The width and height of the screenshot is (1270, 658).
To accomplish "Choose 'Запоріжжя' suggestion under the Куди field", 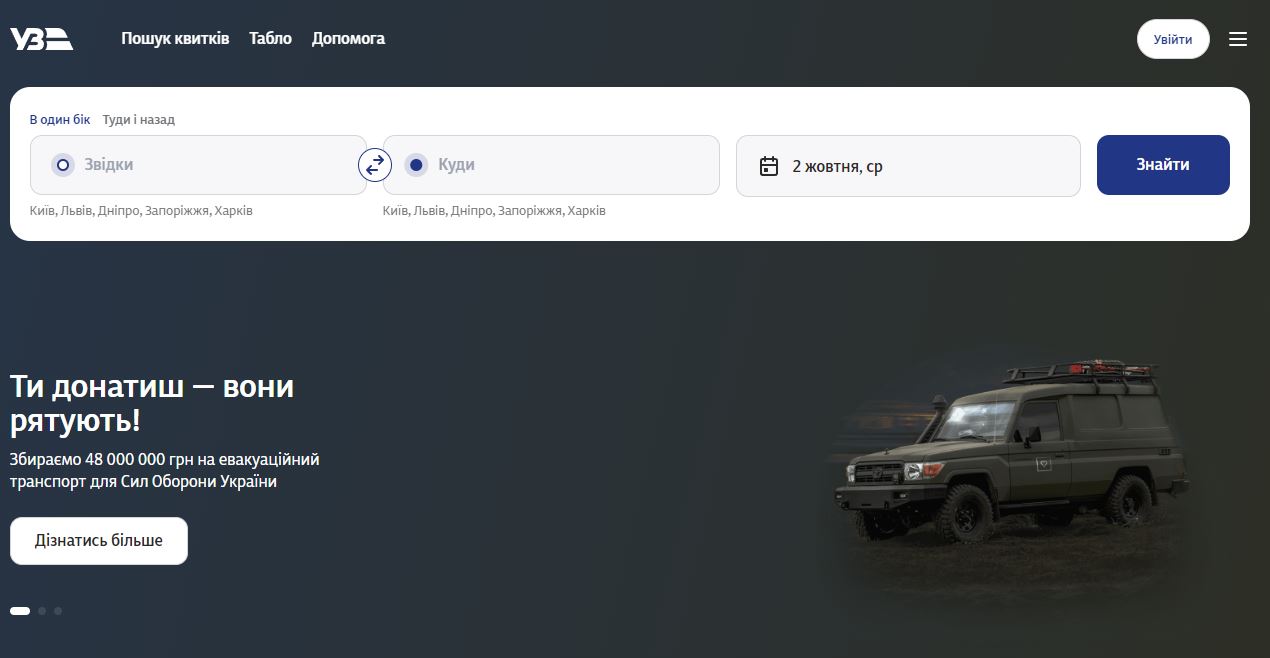I will coord(529,211).
